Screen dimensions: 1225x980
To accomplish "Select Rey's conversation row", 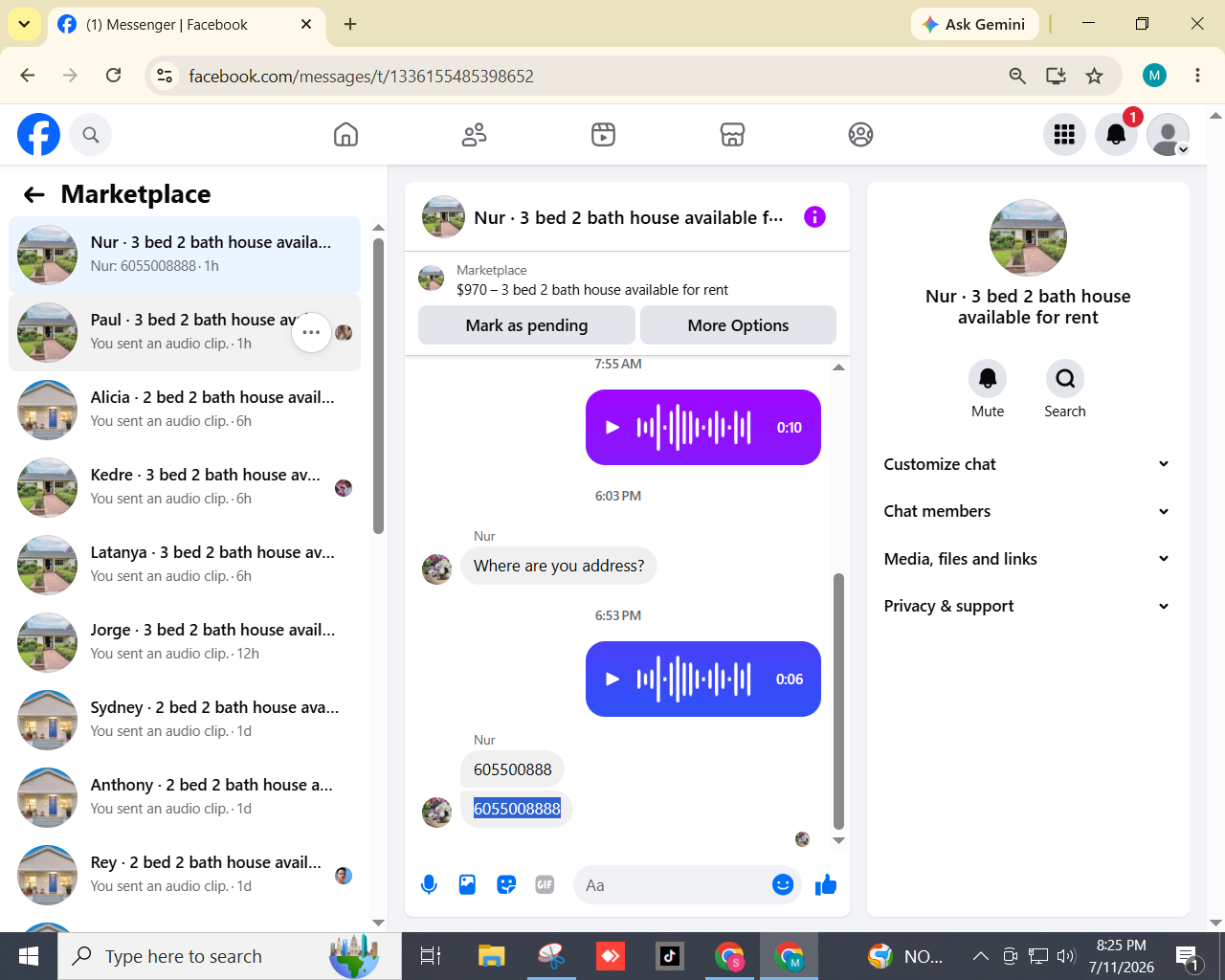I will click(x=185, y=875).
